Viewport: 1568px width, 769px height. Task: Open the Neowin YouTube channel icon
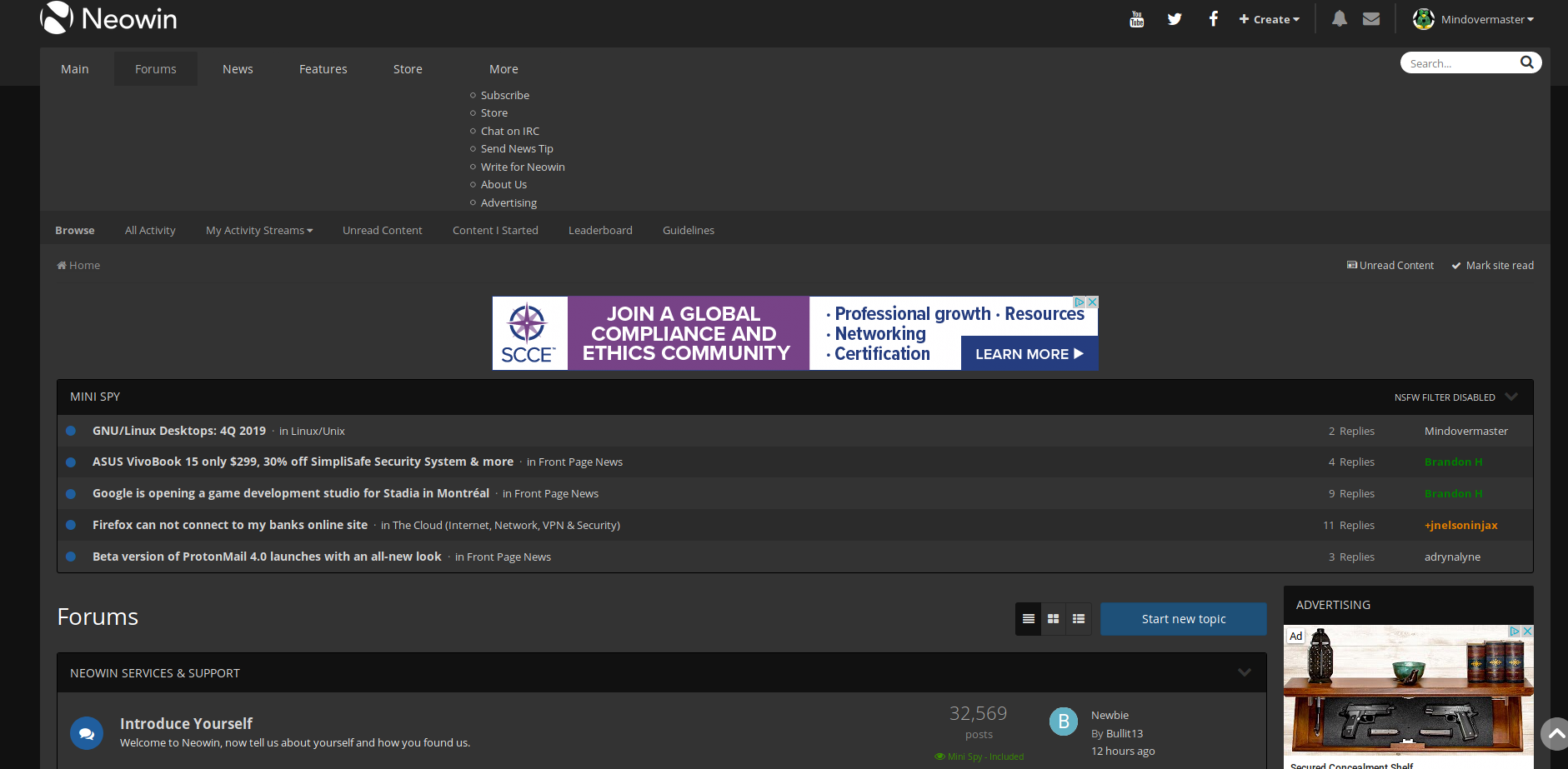pos(1136,19)
